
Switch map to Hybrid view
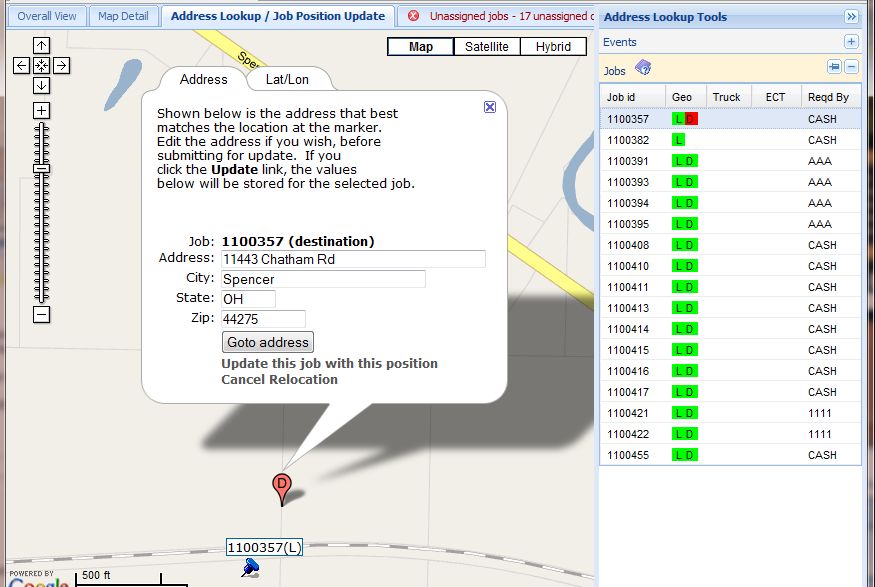point(553,47)
